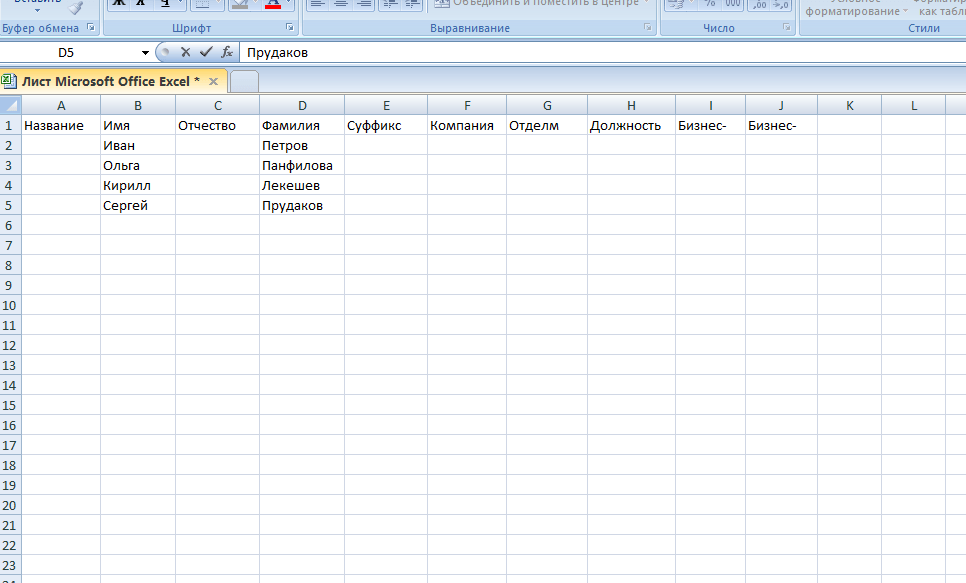Select the Должность header cell

(631, 125)
